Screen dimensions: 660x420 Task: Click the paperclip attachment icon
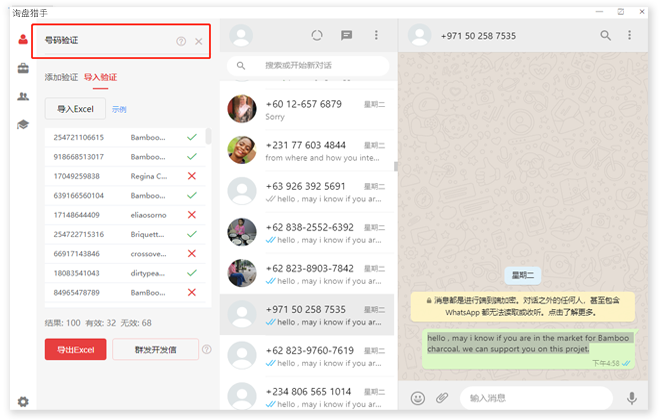tap(442, 398)
